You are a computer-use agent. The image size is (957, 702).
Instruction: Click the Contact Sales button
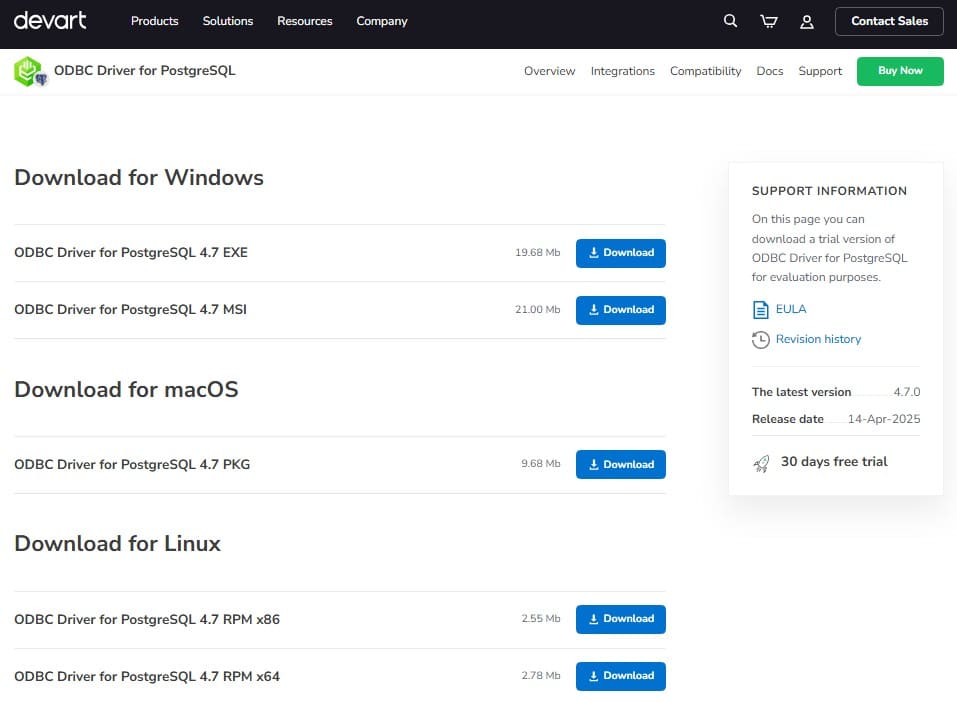point(889,21)
